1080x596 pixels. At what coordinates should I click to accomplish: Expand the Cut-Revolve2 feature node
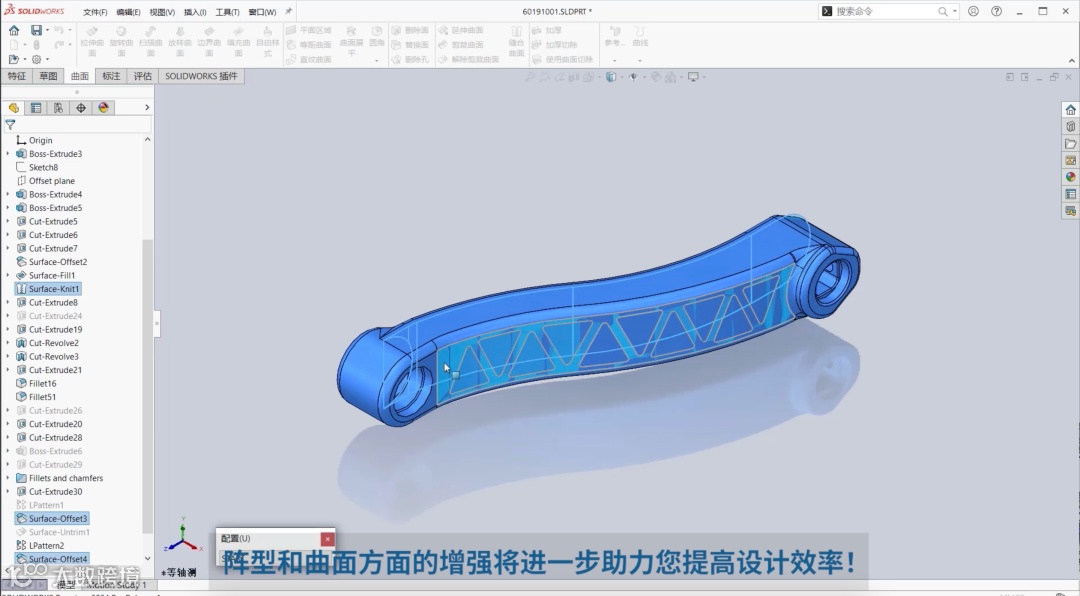pos(8,342)
